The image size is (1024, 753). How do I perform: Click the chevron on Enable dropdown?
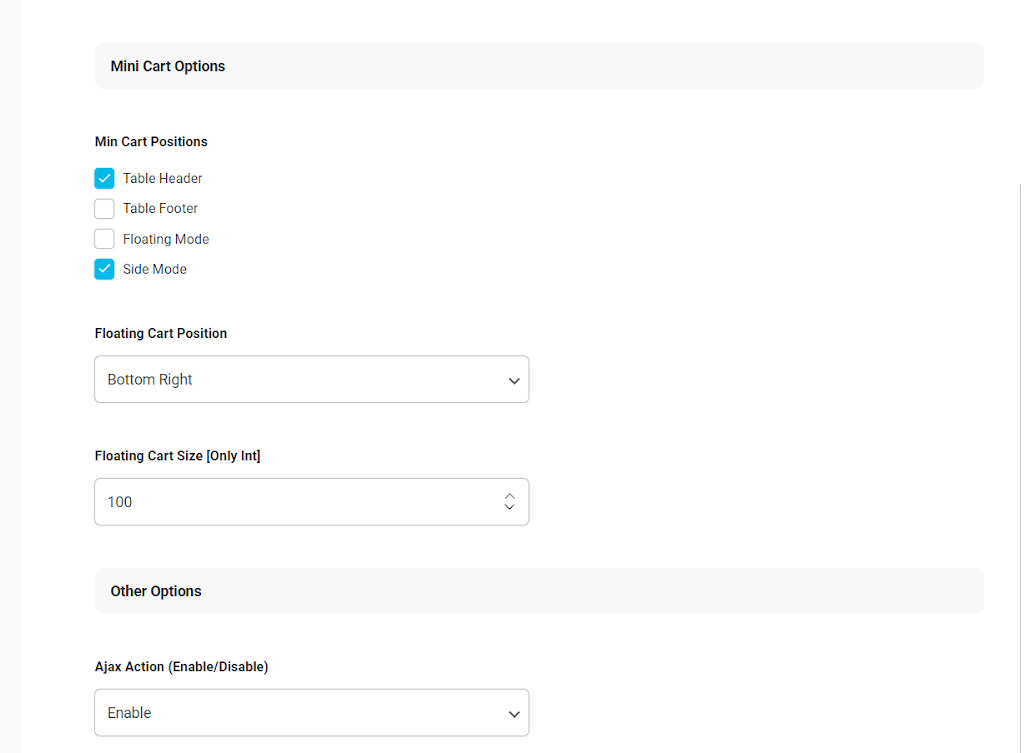514,714
